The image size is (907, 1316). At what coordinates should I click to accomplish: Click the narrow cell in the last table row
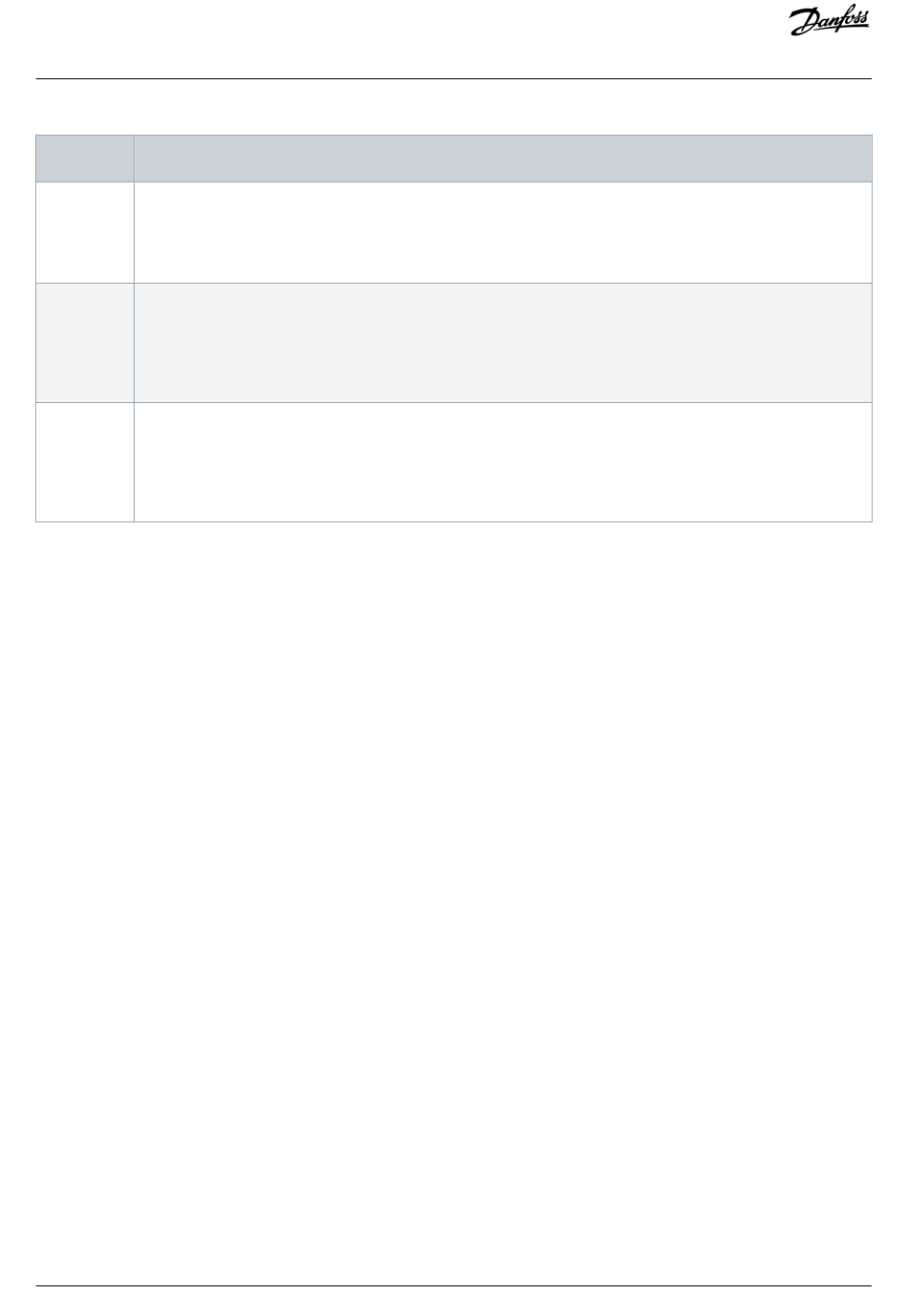(x=85, y=462)
